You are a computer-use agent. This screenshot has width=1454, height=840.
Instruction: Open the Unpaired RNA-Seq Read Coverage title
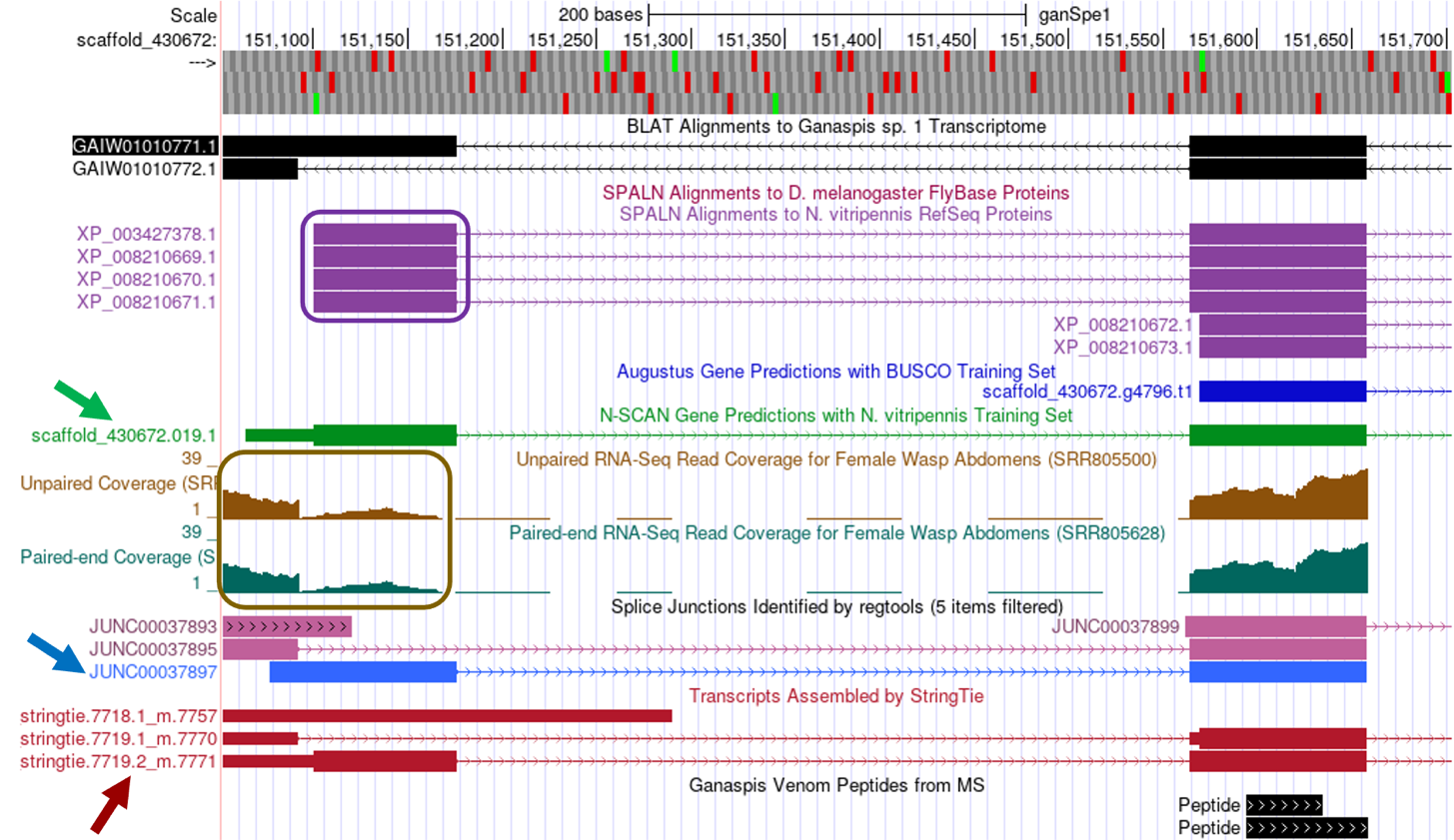pyautogui.click(x=836, y=459)
